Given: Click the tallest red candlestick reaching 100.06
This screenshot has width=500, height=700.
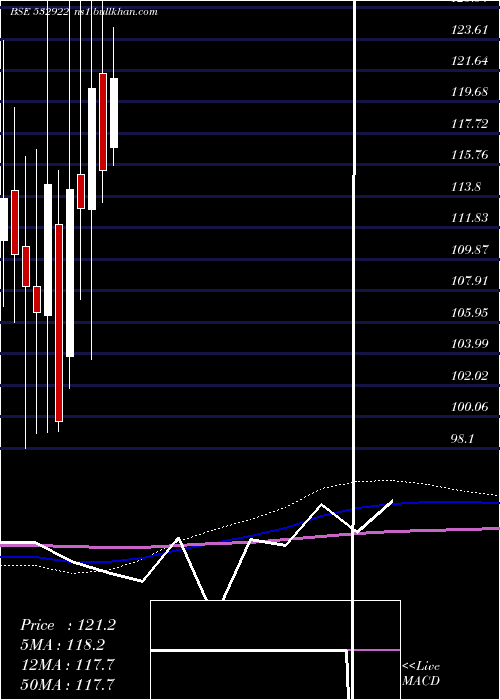Looking at the screenshot, I should click(x=59, y=323).
